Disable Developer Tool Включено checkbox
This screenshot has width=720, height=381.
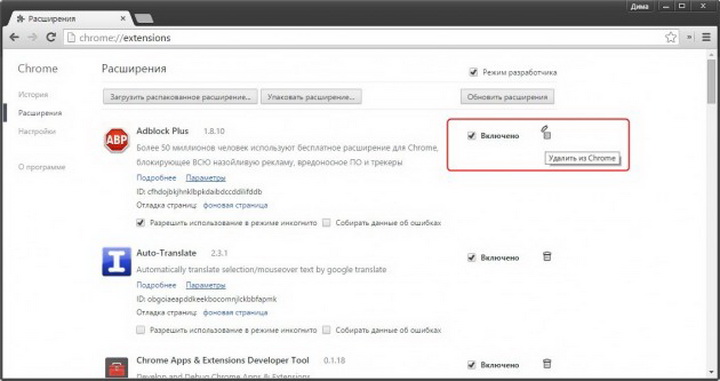(x=471, y=365)
